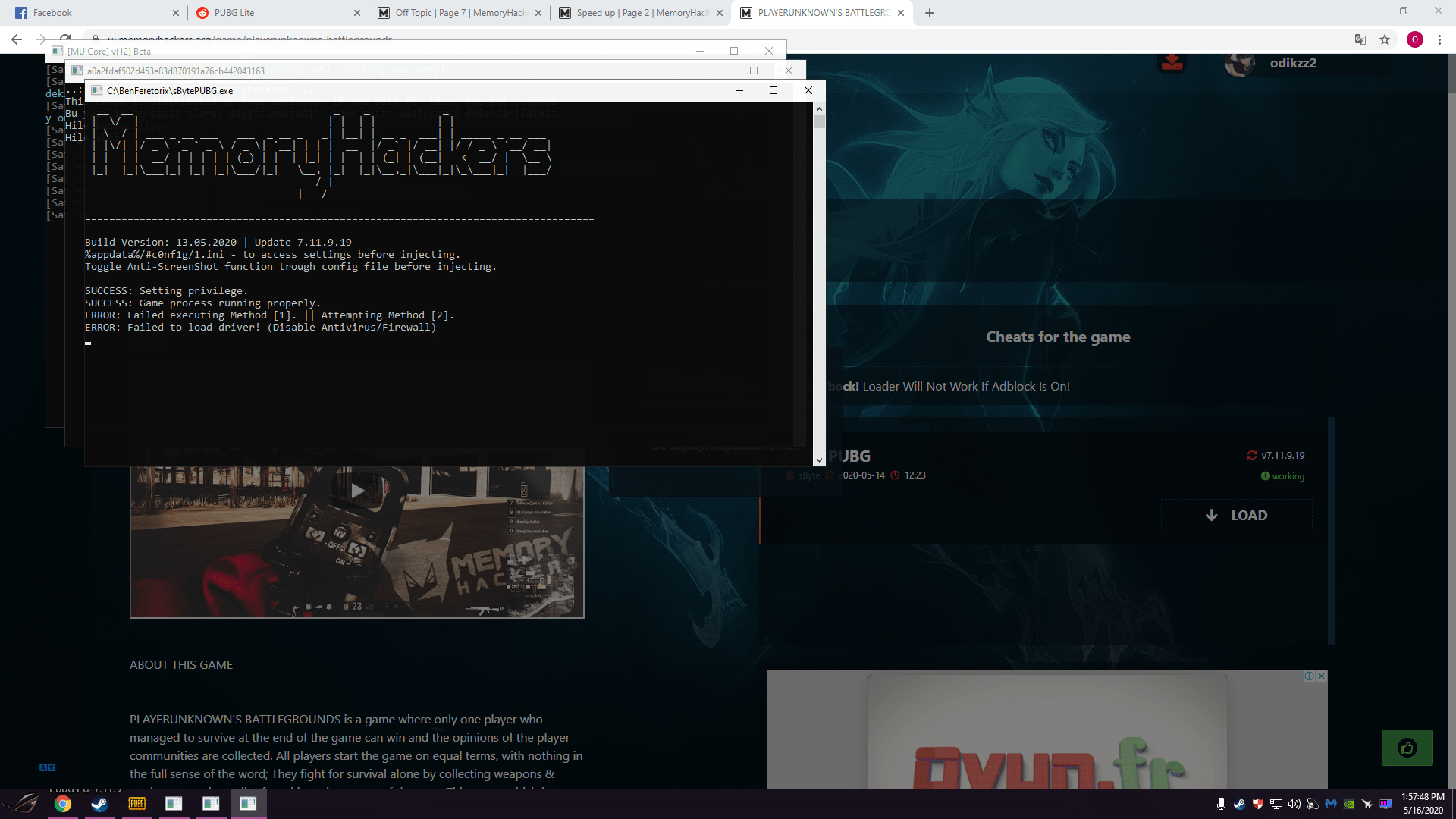The height and width of the screenshot is (819, 1456).
Task: Maximize the sBytePUBG.exe console window
Action: click(773, 90)
